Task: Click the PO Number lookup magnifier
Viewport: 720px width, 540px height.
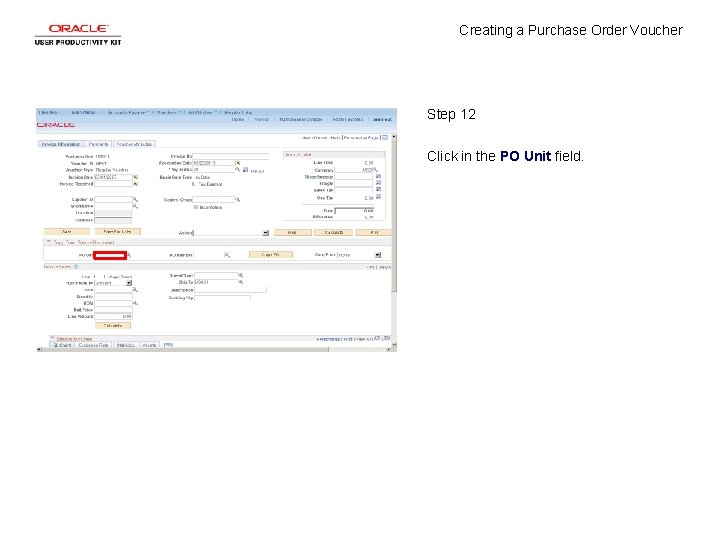Action: (227, 255)
